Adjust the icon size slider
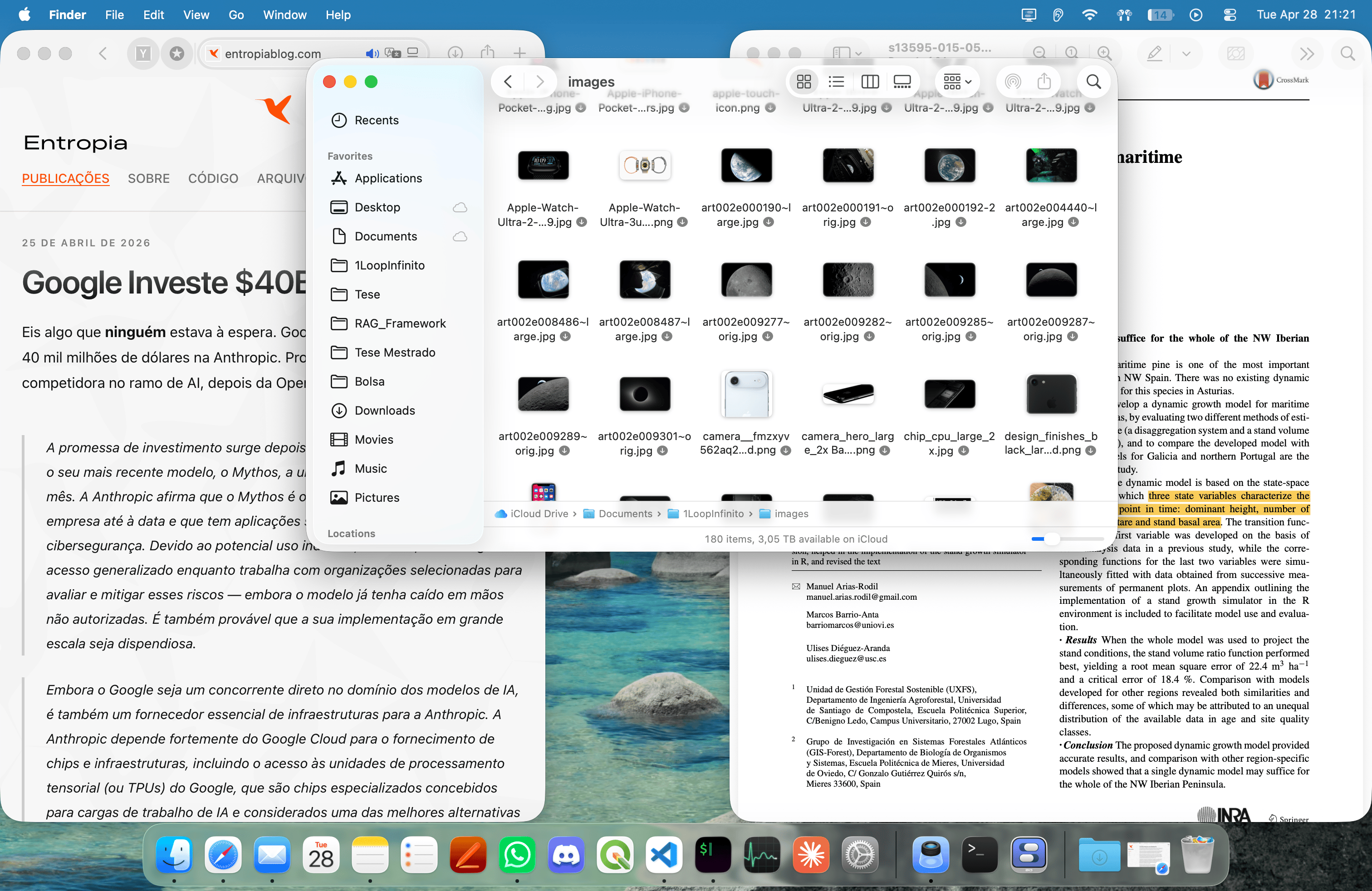Image resolution: width=1372 pixels, height=891 pixels. point(1052,539)
